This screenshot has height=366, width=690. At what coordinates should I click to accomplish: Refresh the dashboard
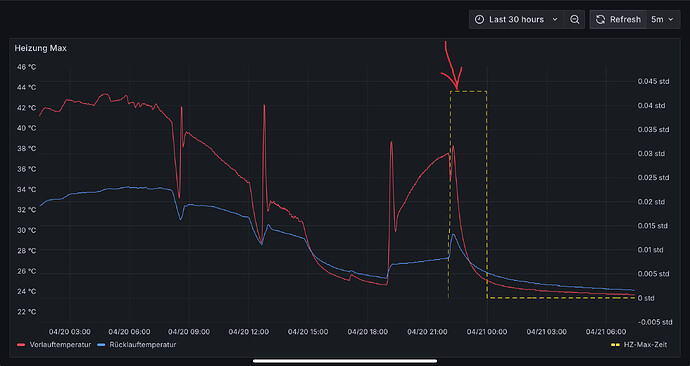[618, 20]
